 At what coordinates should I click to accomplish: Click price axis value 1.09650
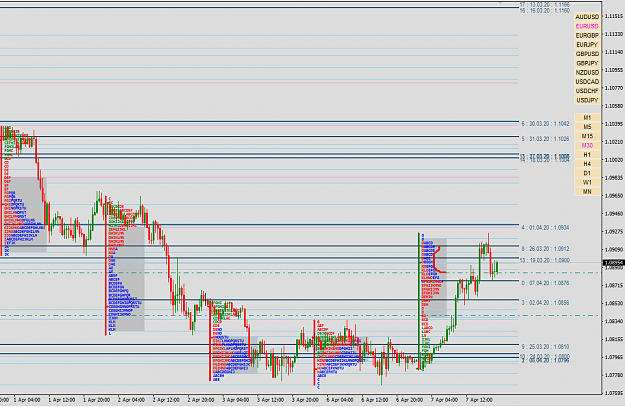(x=614, y=196)
